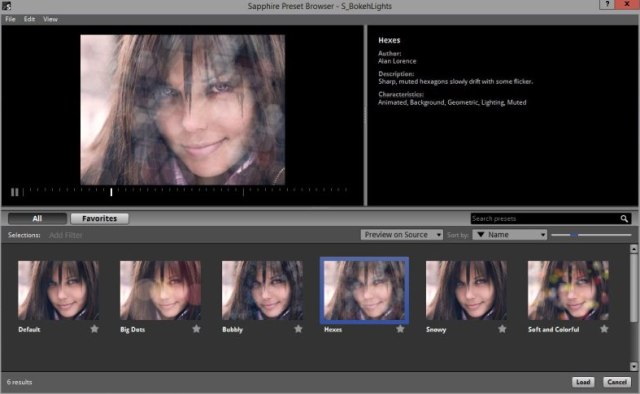Screen dimensions: 640x394
Task: Select the Soft and Colorful thumbnail
Action: (568, 290)
